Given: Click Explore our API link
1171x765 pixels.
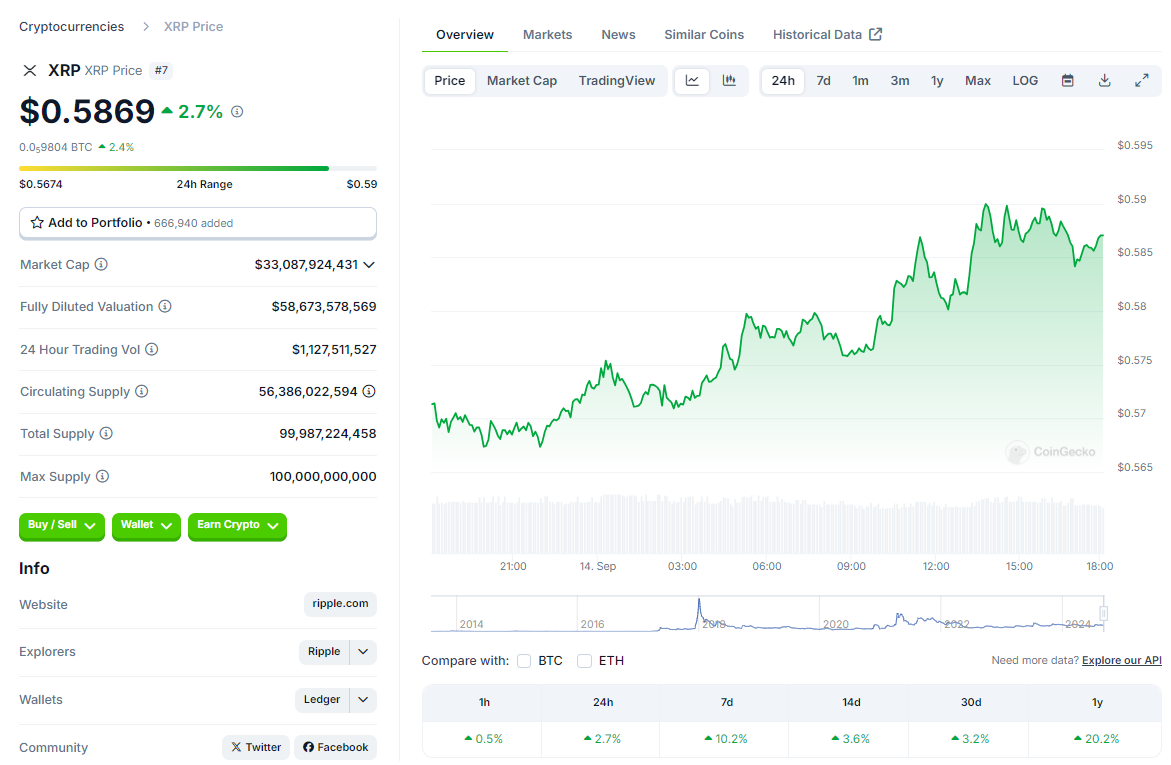Looking at the screenshot, I should pos(1122,660).
